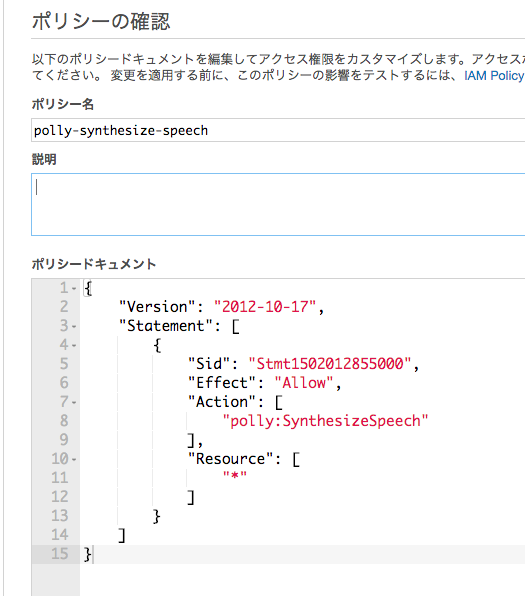Collapse the Statement fold at line 3
The height and width of the screenshot is (596, 525).
(74, 327)
